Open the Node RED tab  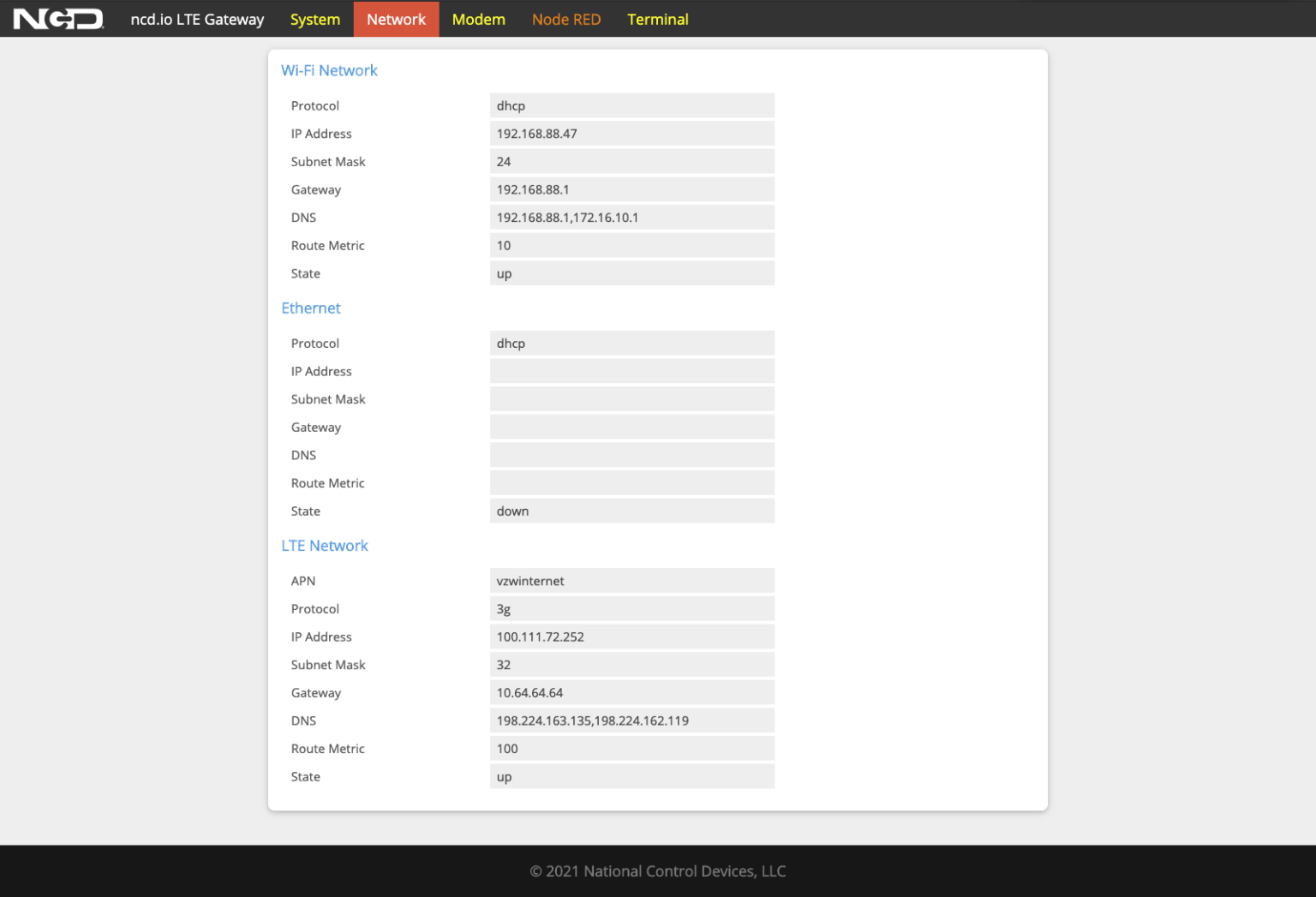565,19
